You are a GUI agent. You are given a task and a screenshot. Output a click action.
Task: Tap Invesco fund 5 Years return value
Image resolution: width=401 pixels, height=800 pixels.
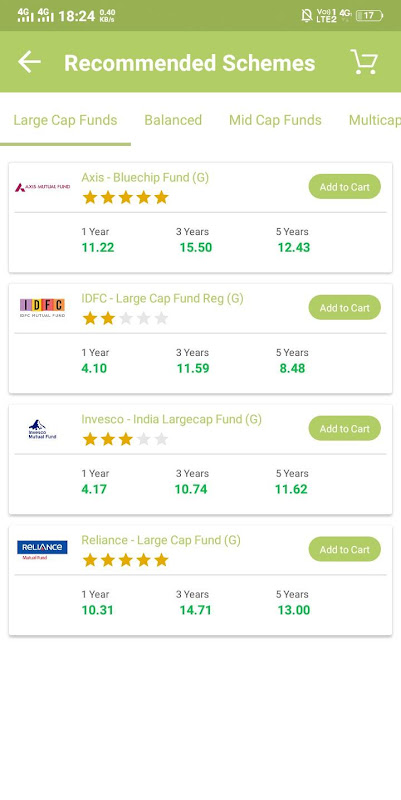coord(291,489)
